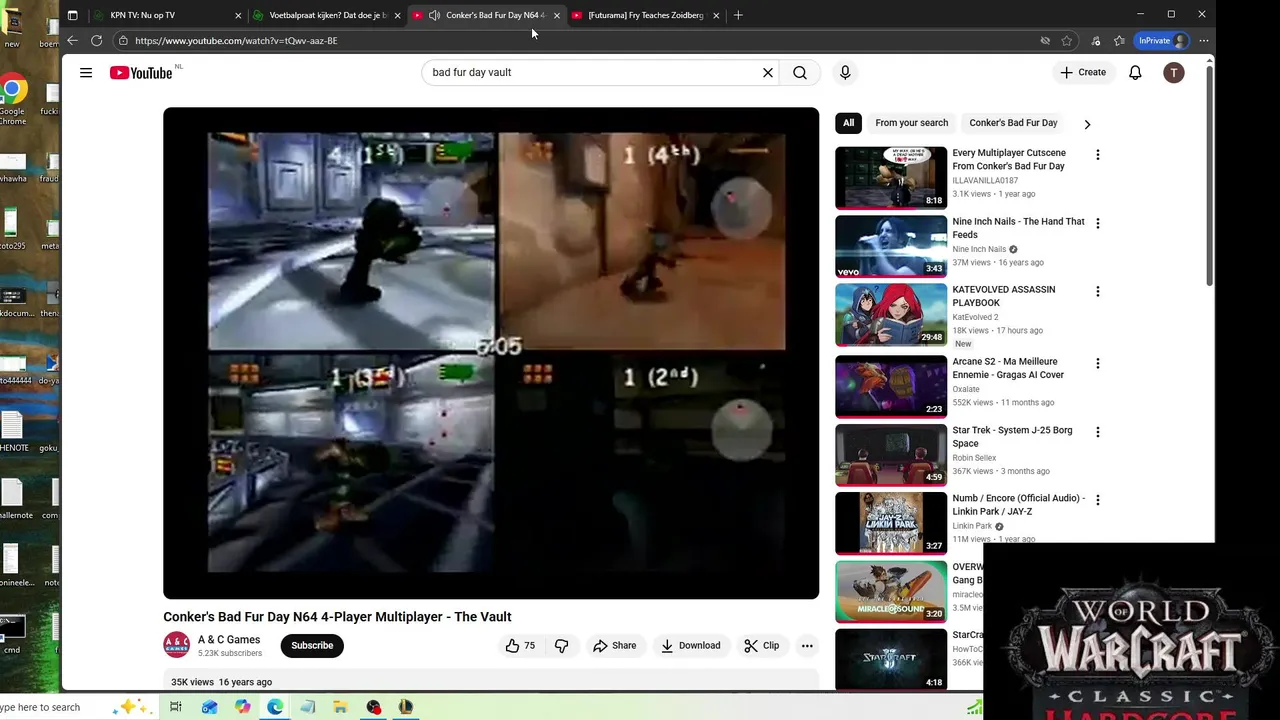This screenshot has width=1280, height=720.
Task: Open the Nine Inch Nails channel name
Action: pyautogui.click(x=979, y=249)
